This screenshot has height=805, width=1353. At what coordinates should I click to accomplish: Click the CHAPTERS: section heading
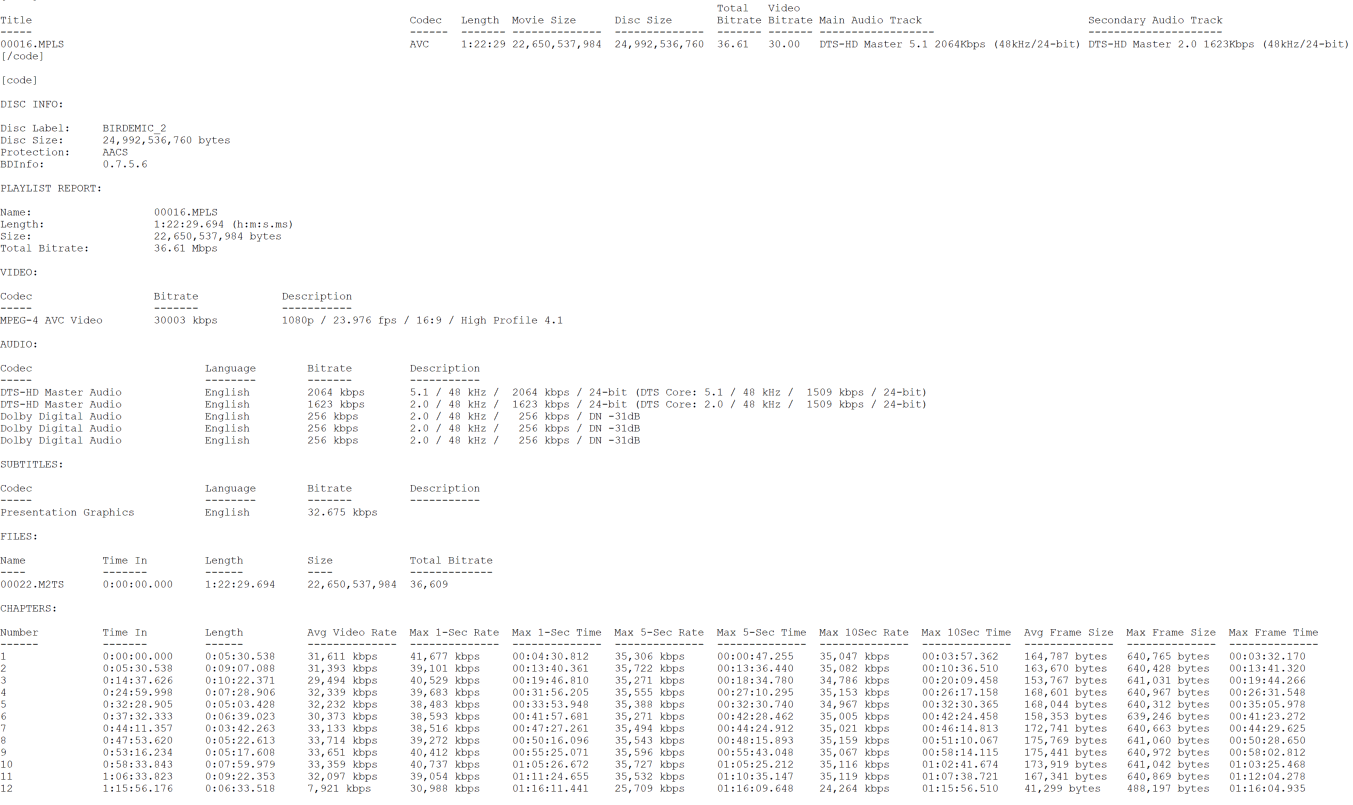(29, 609)
